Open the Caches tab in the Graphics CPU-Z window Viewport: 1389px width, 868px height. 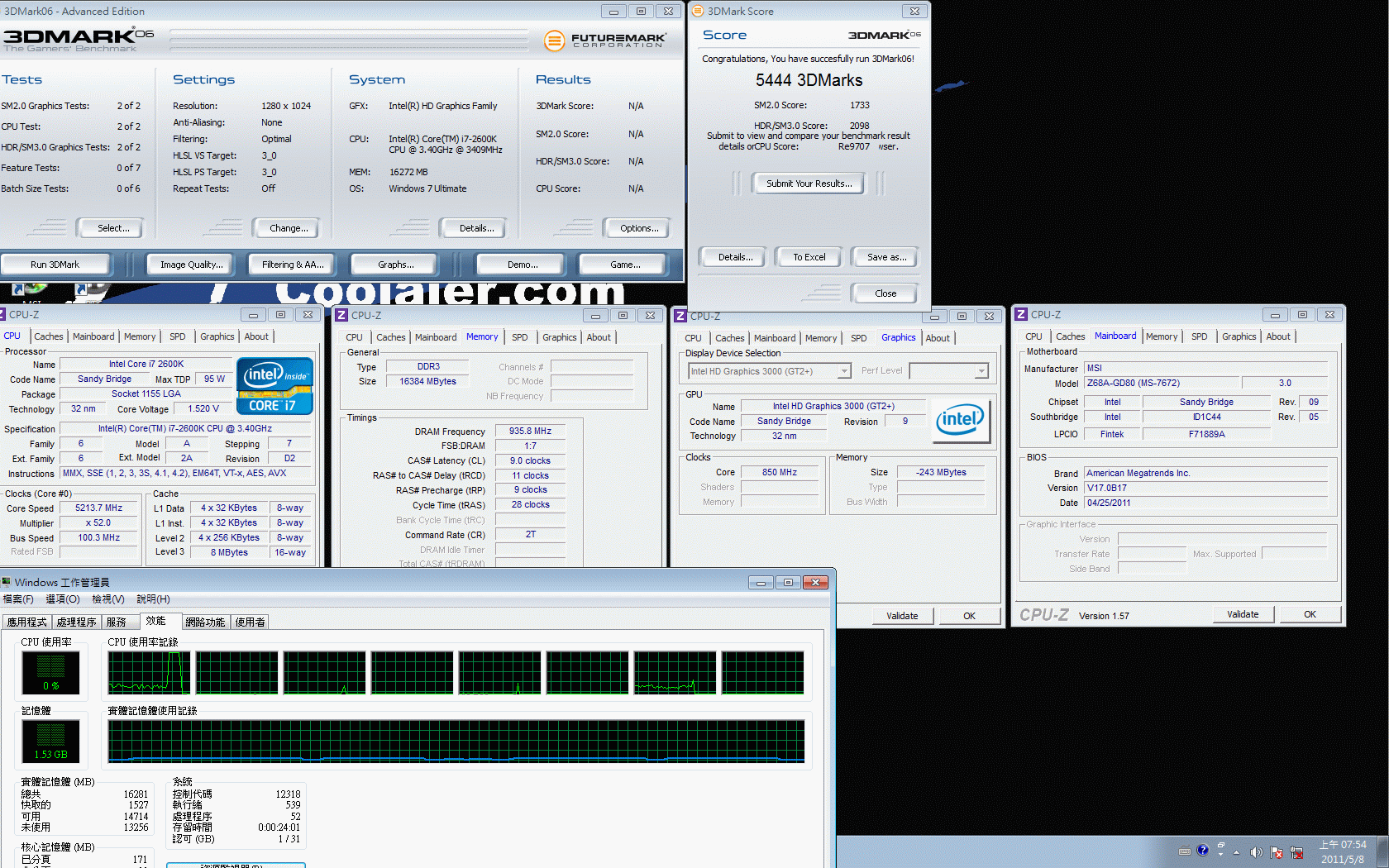point(730,338)
